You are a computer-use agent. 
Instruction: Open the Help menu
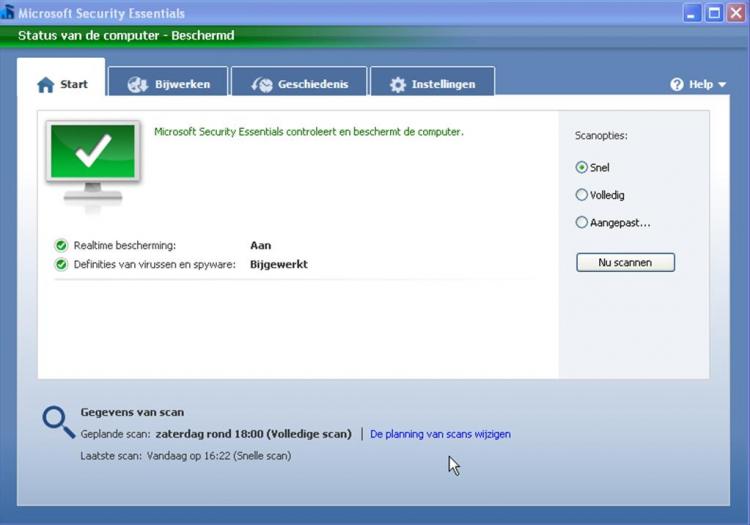coord(698,84)
